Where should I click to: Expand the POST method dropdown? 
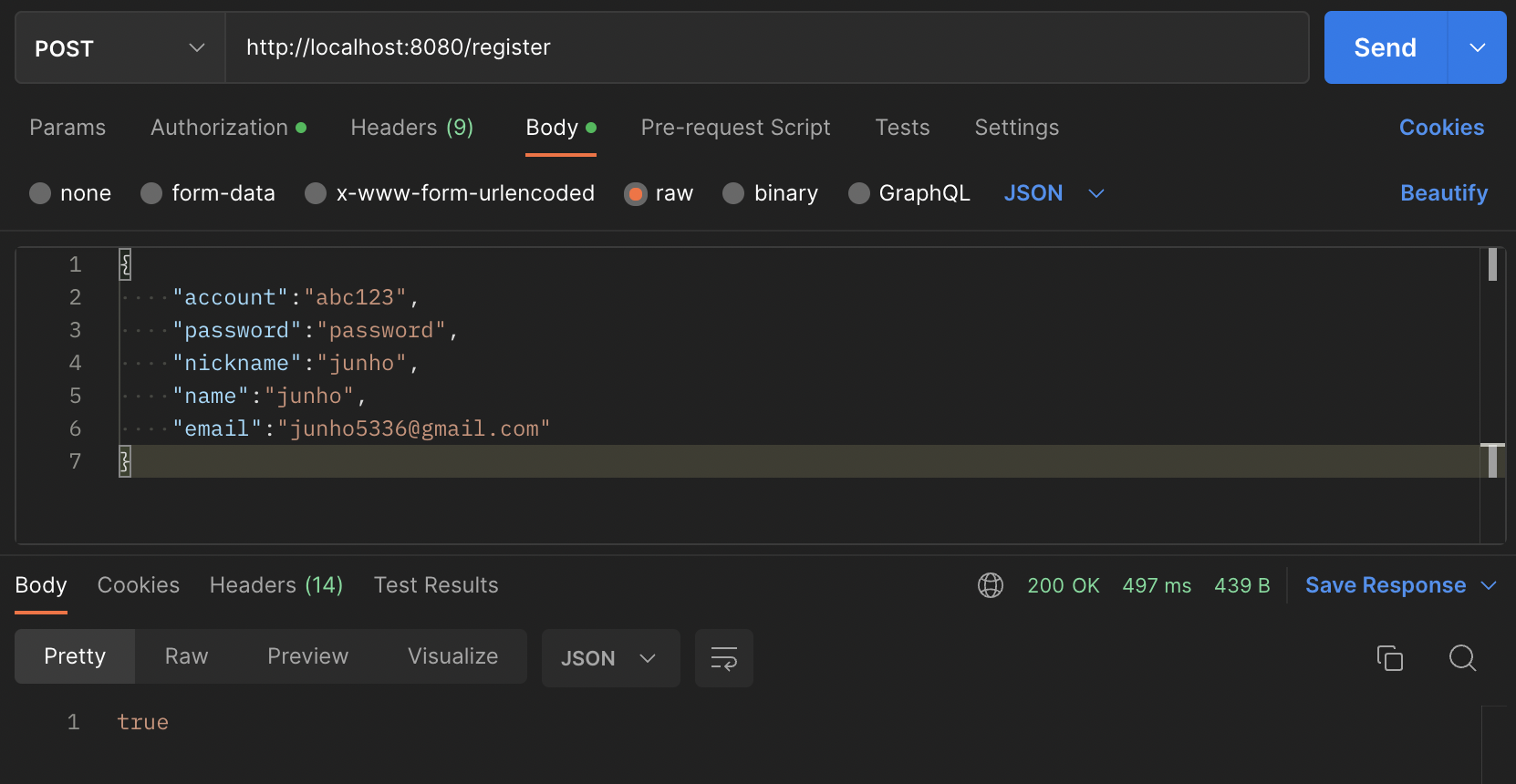[119, 48]
